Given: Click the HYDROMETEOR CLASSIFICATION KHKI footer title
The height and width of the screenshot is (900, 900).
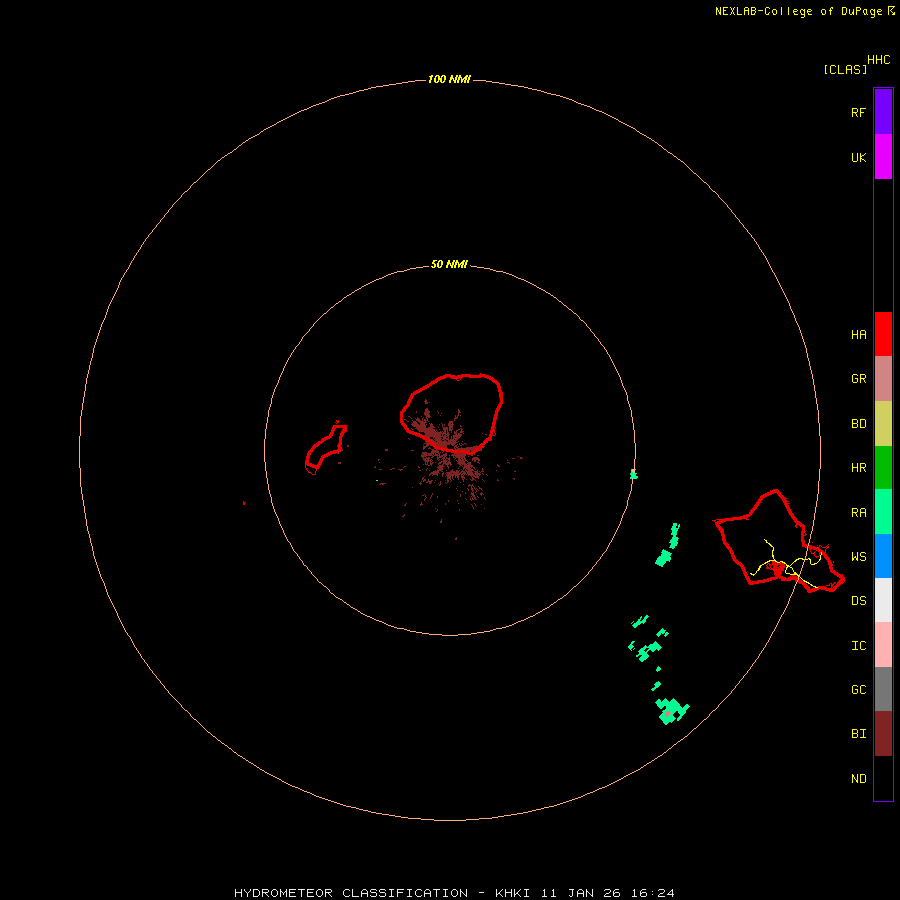Looking at the screenshot, I should 454,893.
